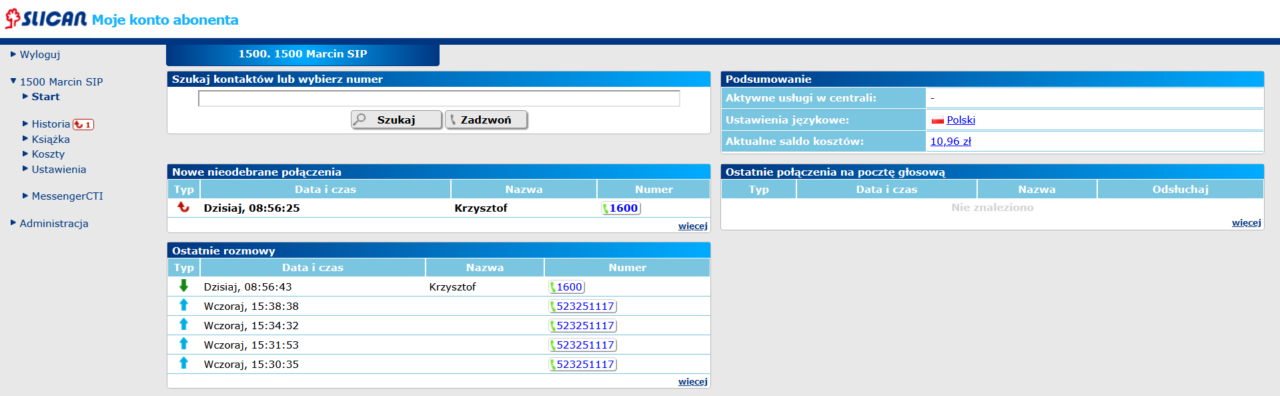Open the Książka menu item

[x=50, y=139]
